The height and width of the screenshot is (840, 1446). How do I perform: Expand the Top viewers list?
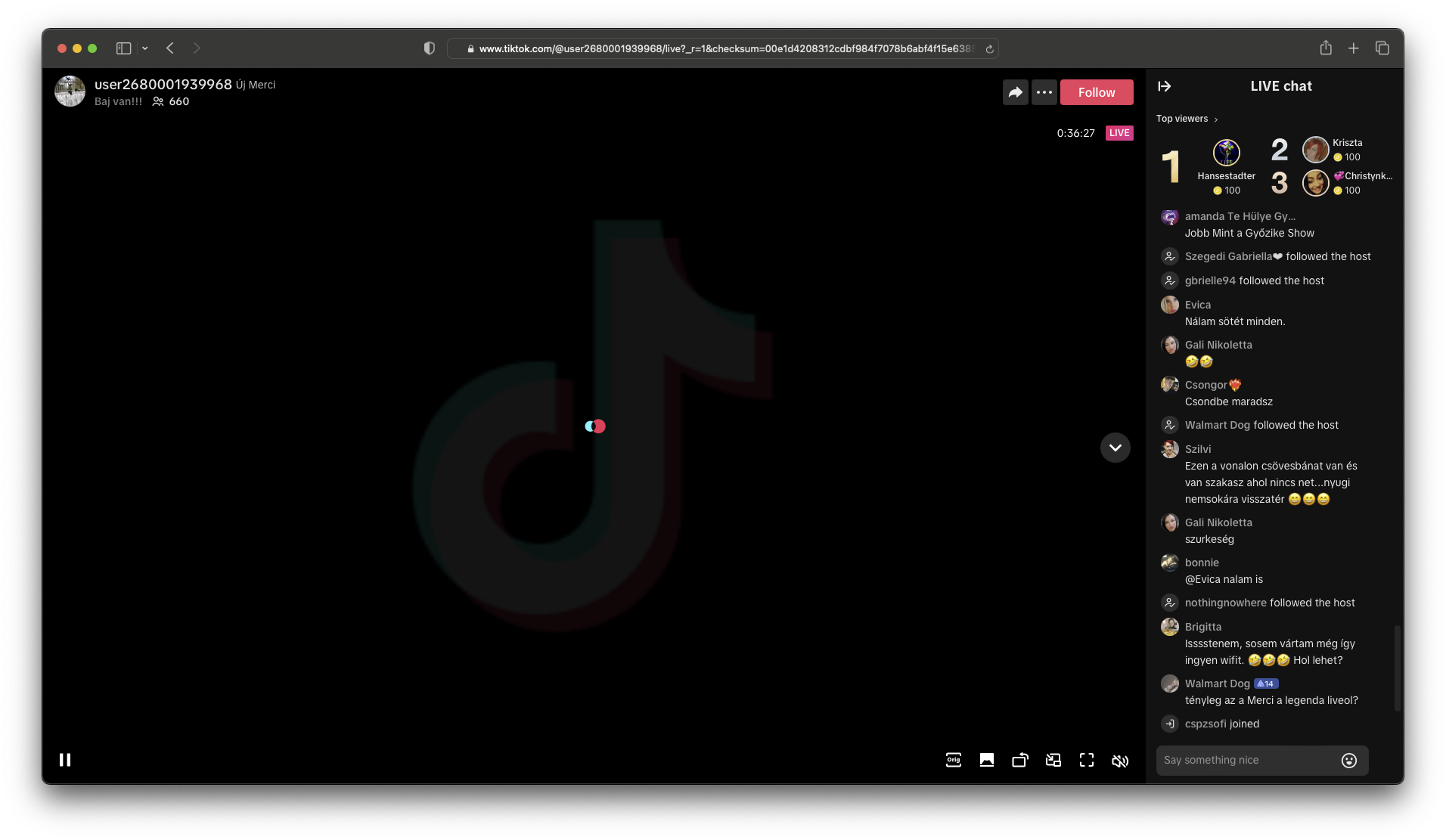point(1187,119)
